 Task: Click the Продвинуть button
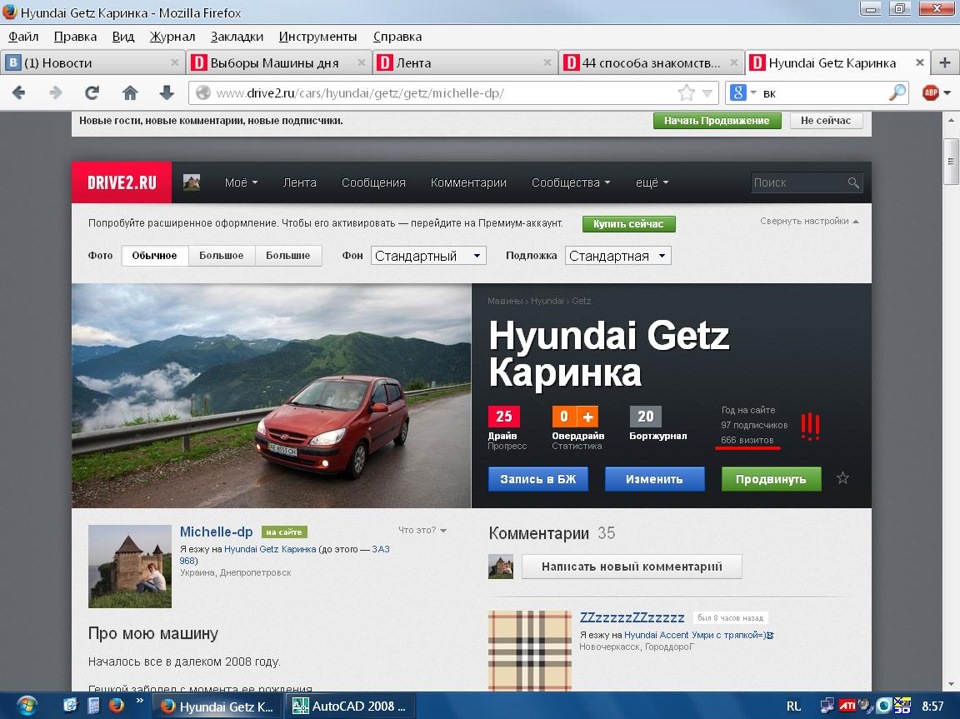tap(771, 479)
